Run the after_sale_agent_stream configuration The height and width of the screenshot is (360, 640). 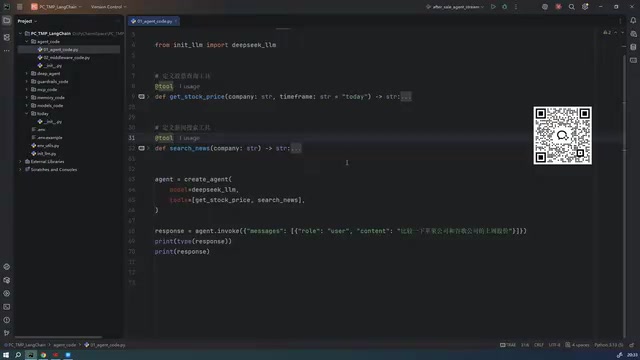pos(493,7)
